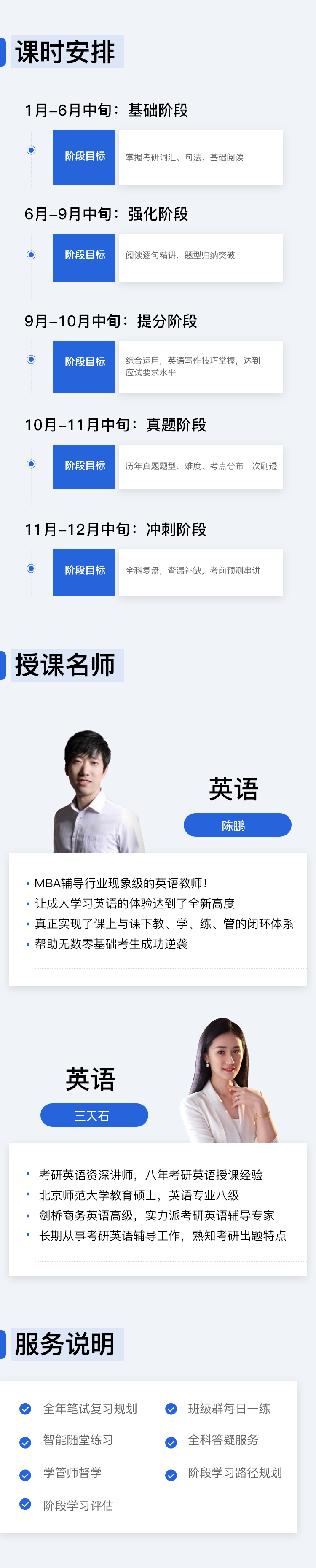
Task: Select the timeline dot for 冲刺阶段
Action: click(31, 568)
